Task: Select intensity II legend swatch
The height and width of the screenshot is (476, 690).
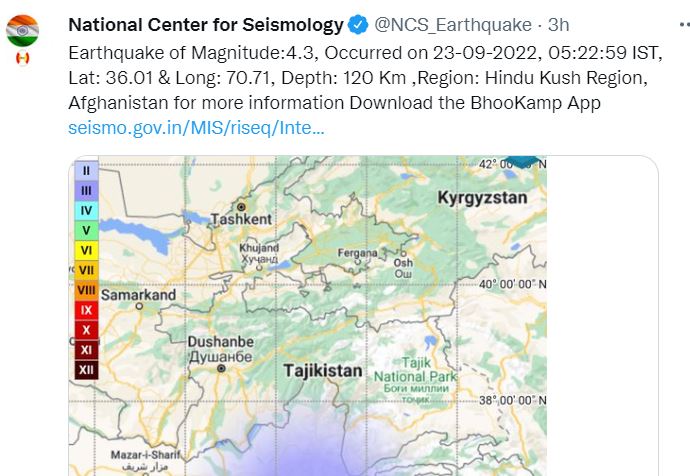Action: [86, 170]
